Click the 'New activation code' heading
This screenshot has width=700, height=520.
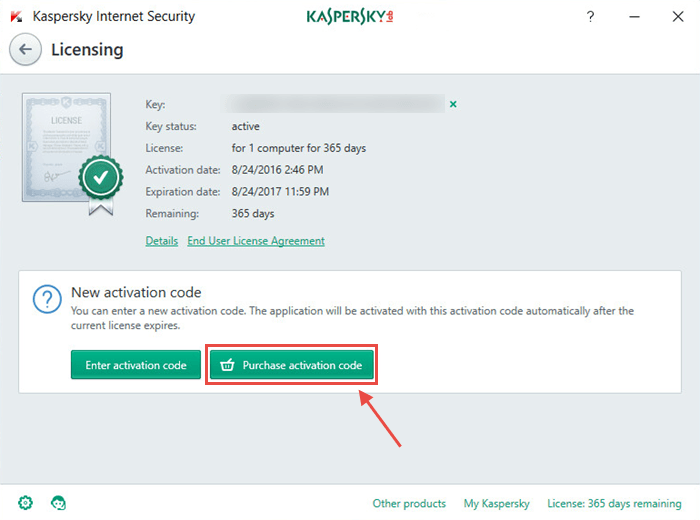pyautogui.click(x=136, y=292)
